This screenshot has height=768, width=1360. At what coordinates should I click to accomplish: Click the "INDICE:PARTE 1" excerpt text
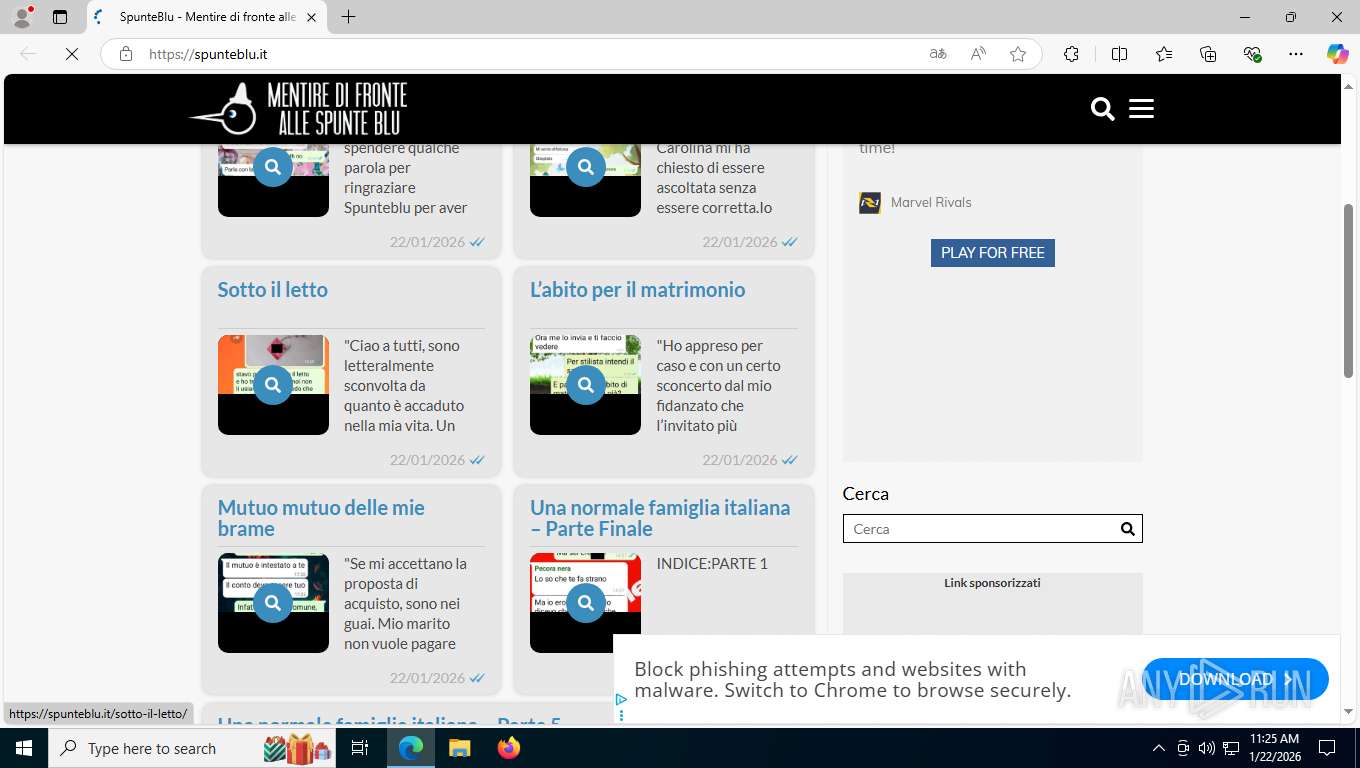click(x=712, y=563)
